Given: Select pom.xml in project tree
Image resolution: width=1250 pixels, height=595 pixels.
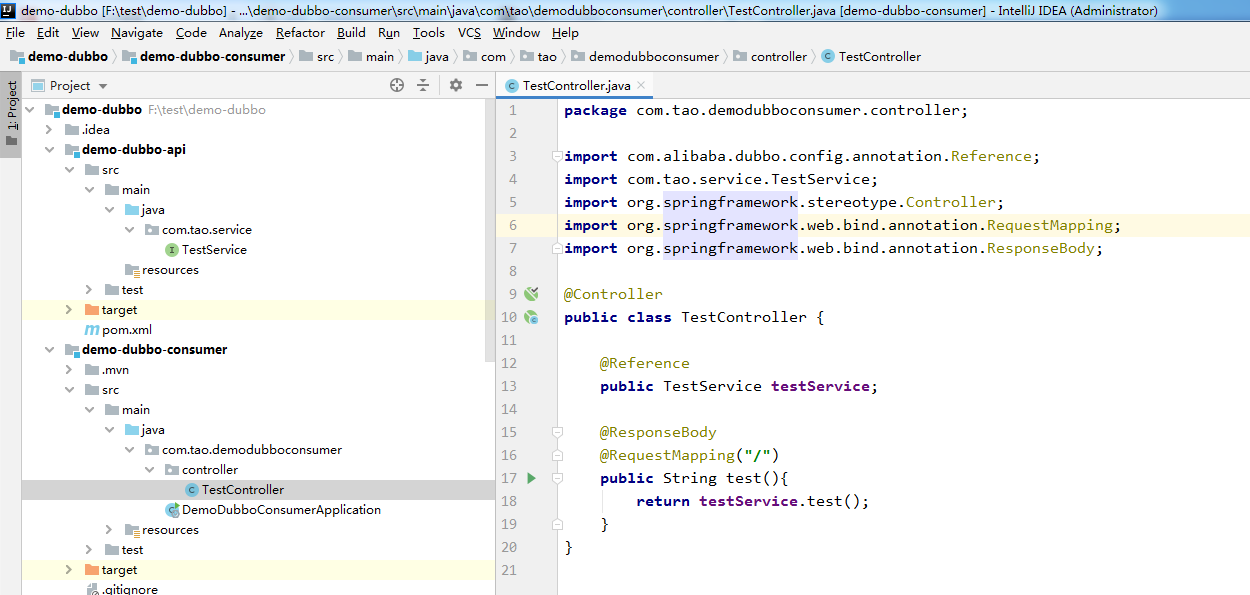Looking at the screenshot, I should (x=127, y=330).
